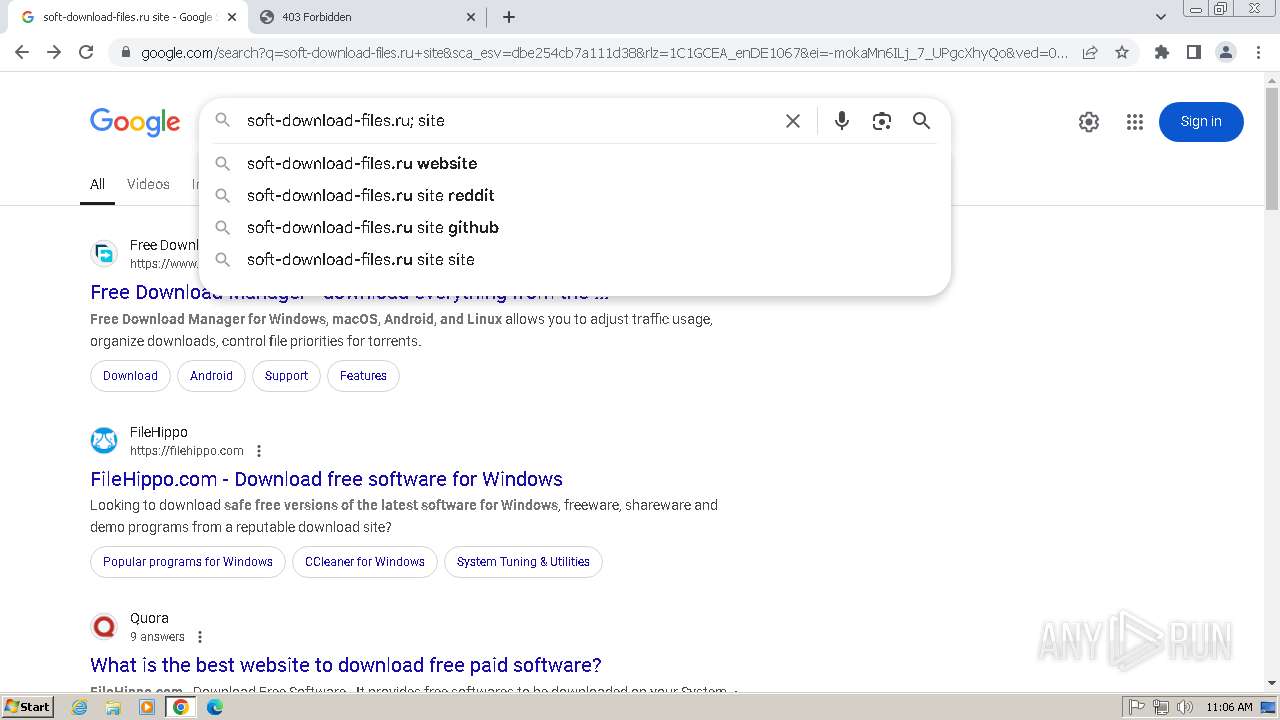
Task: Click the taskbar clock showing 11:06 AM
Action: click(x=1229, y=707)
